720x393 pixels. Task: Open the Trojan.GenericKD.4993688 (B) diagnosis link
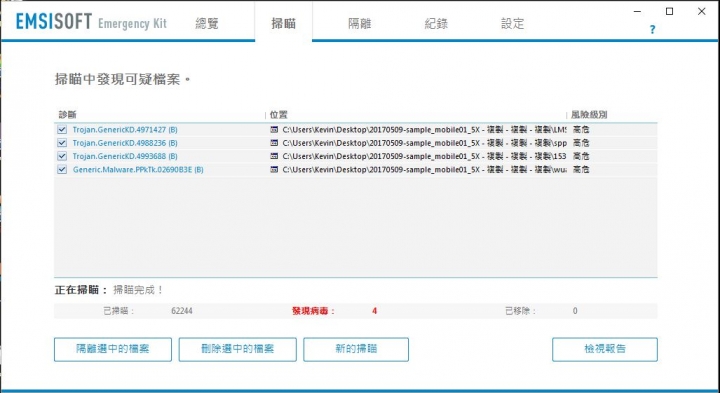(x=125, y=156)
